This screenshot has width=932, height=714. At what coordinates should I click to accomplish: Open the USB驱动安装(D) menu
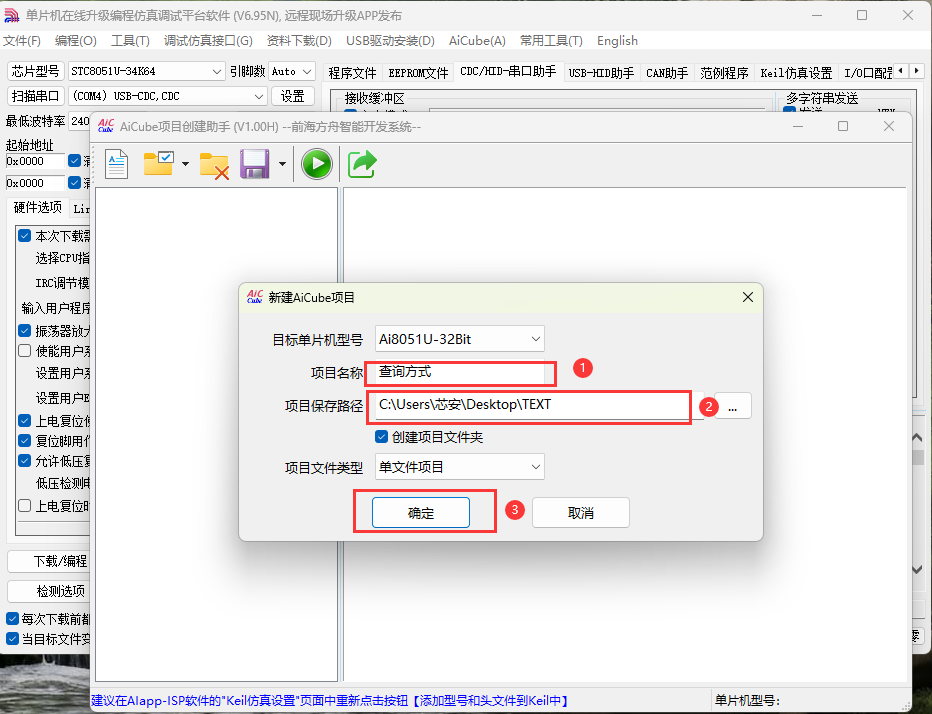(x=391, y=40)
